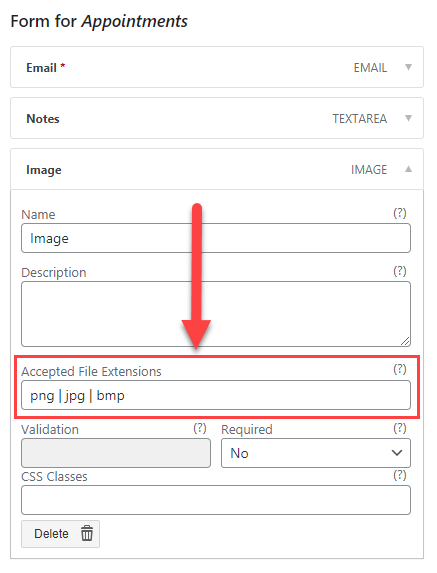The height and width of the screenshot is (573, 437).
Task: Expand the Notes field arrow
Action: 408,118
